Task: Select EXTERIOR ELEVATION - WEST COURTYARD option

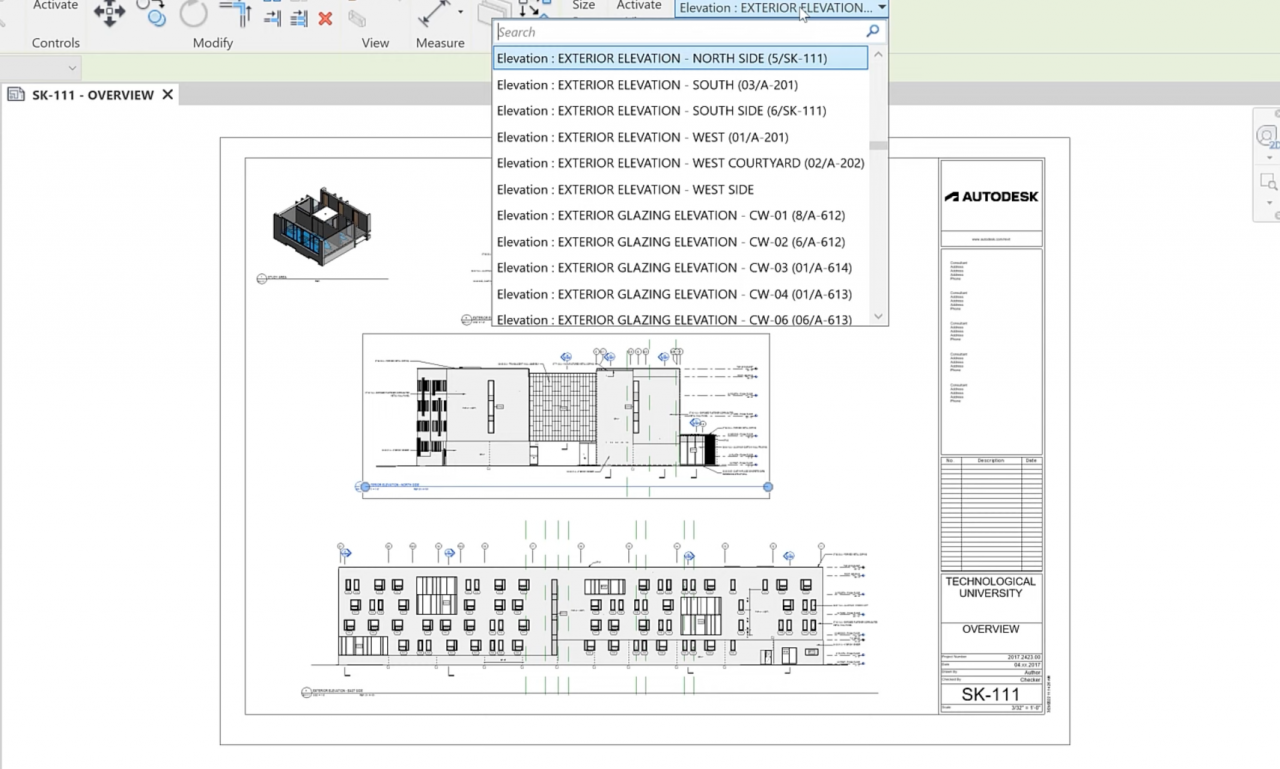Action: point(680,163)
